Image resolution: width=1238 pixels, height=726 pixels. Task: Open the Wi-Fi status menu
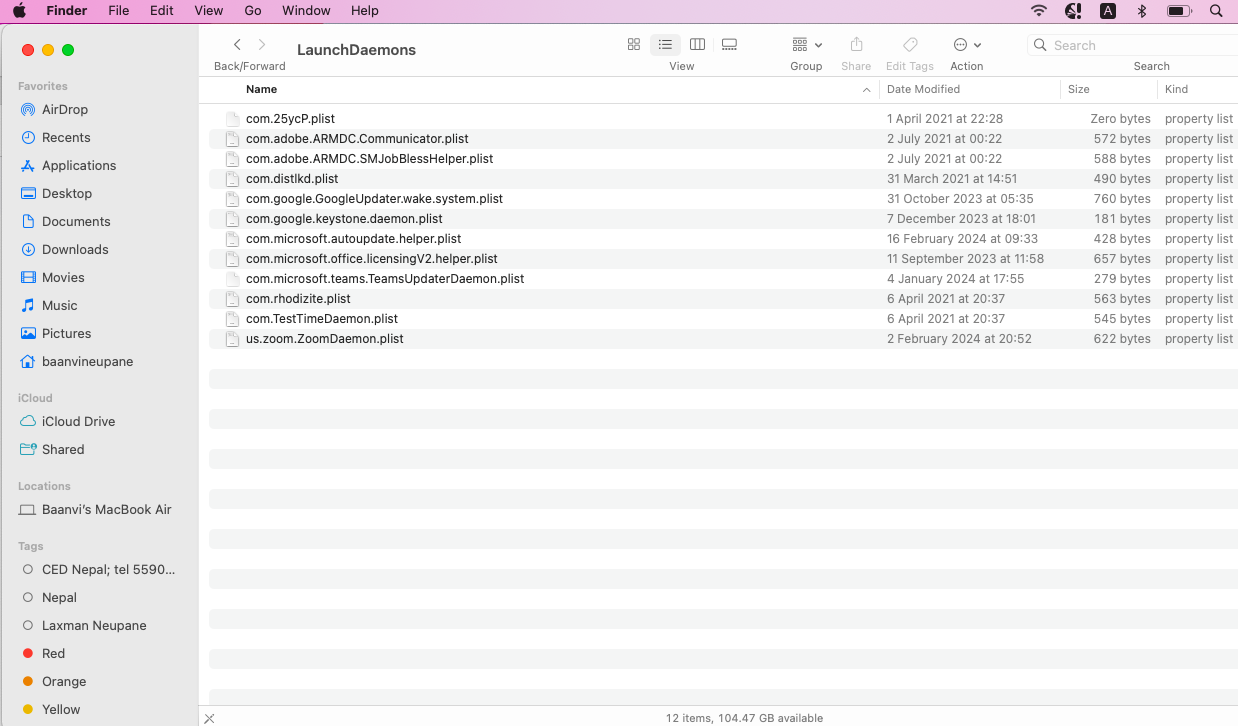tap(1039, 11)
